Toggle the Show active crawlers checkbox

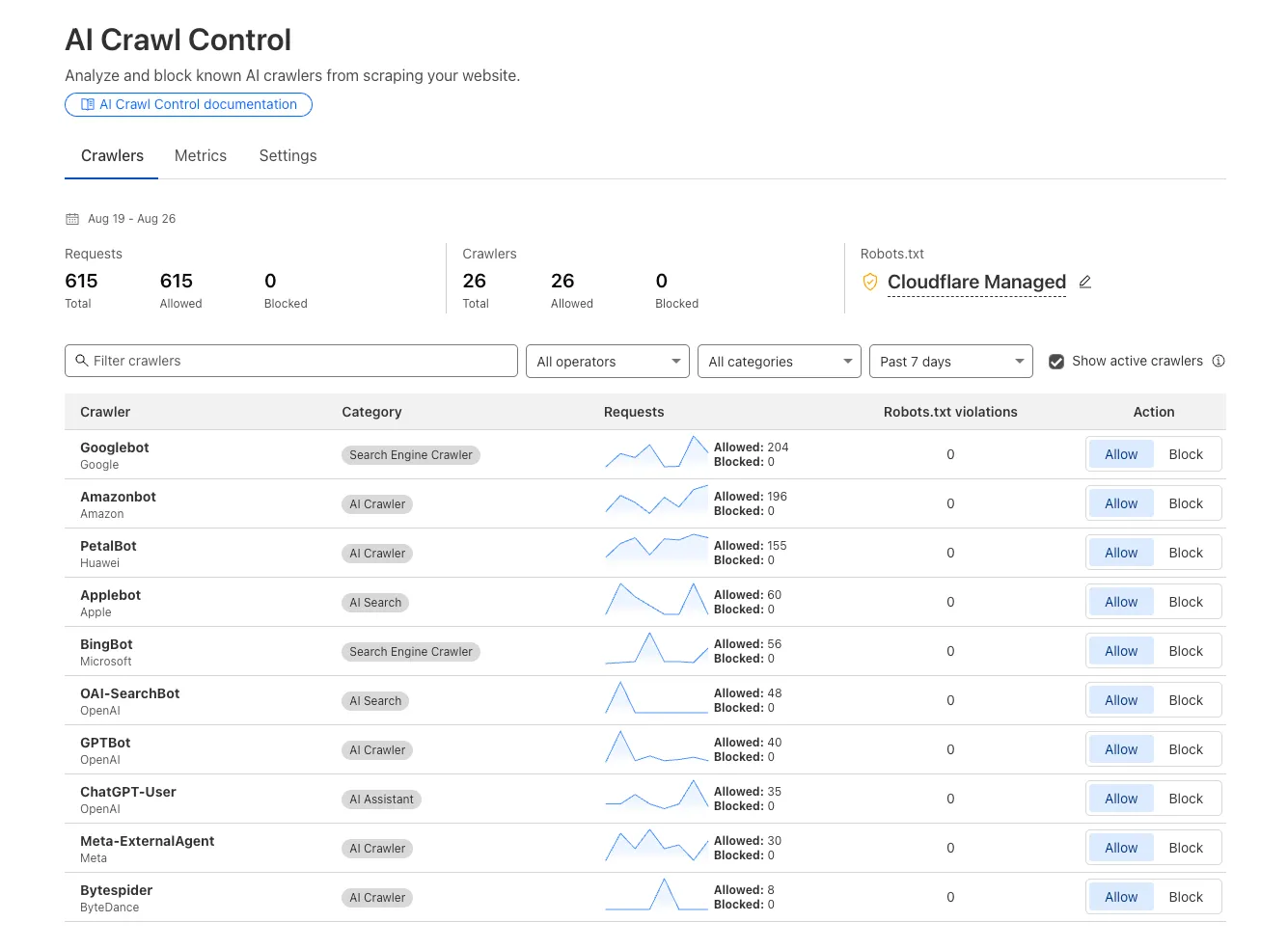[x=1056, y=361]
